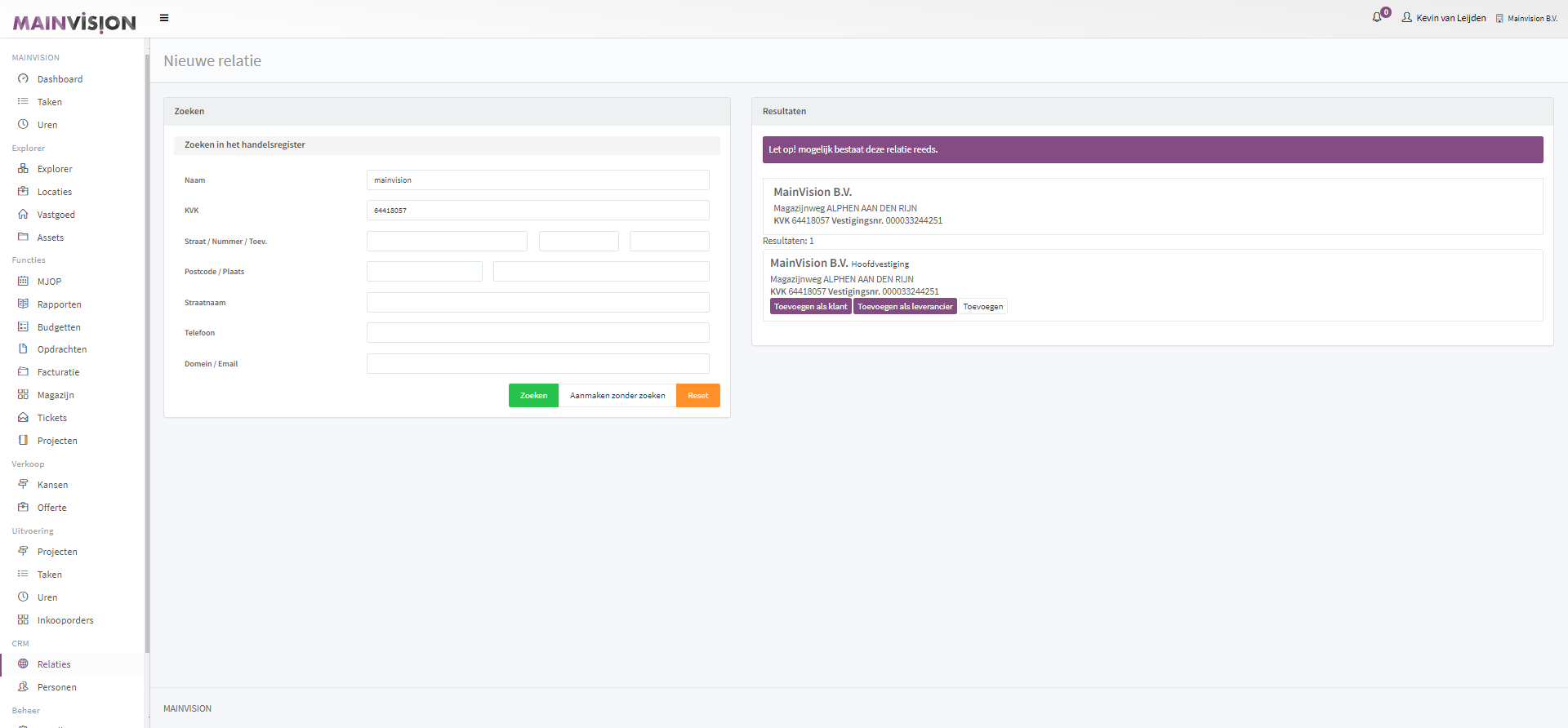Click the Nieuwe relatie page heading
Screen dimensions: 1568x728
click(212, 61)
